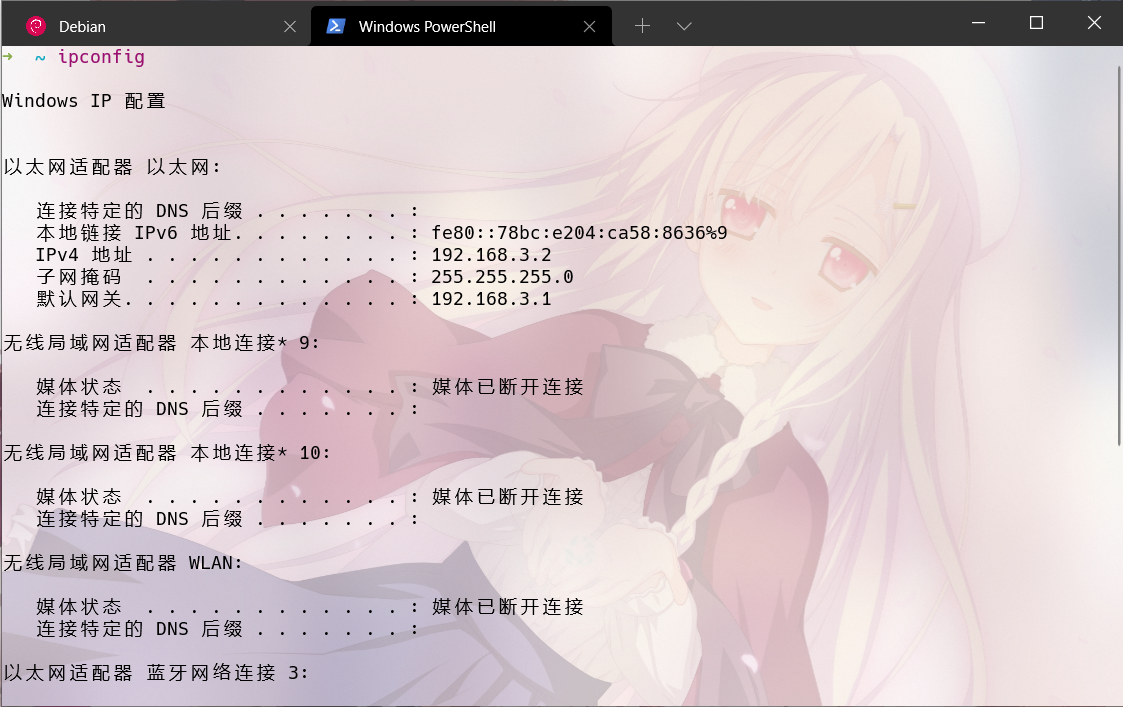Open a new tab with plus button
Image resolution: width=1123 pixels, height=707 pixels.
[642, 26]
